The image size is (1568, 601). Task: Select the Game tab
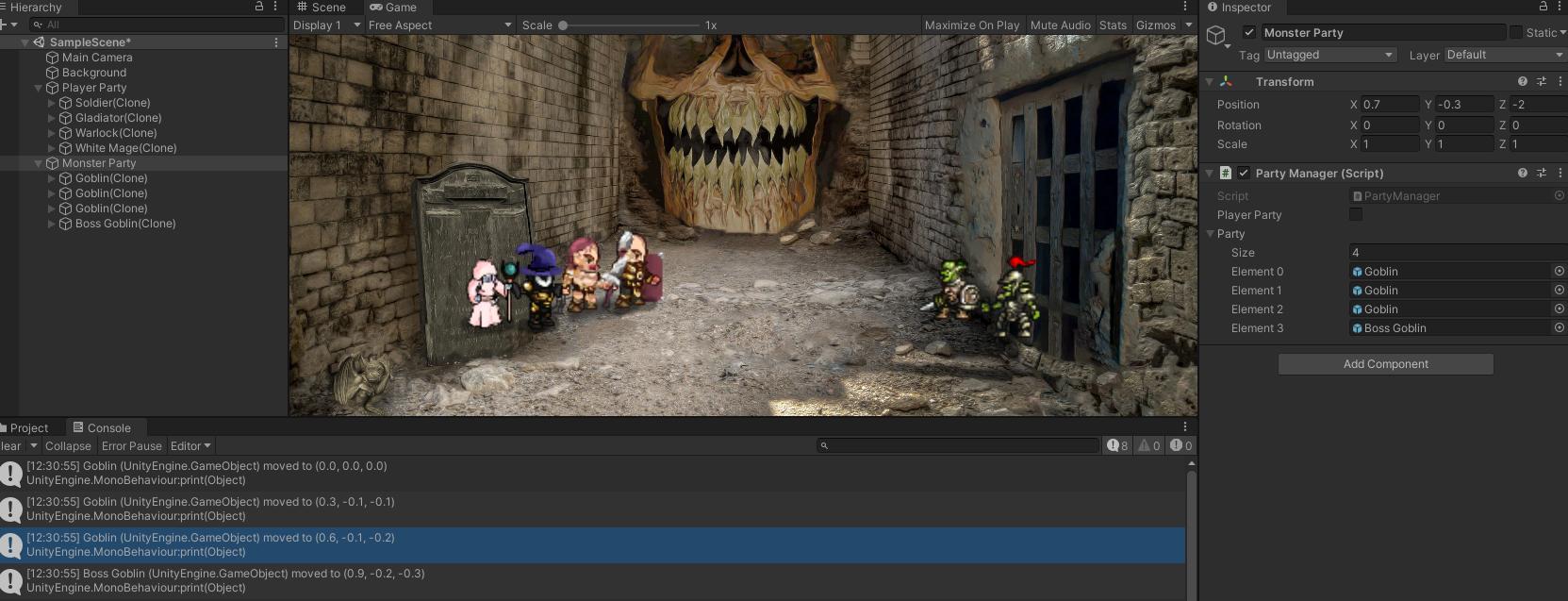pos(393,8)
